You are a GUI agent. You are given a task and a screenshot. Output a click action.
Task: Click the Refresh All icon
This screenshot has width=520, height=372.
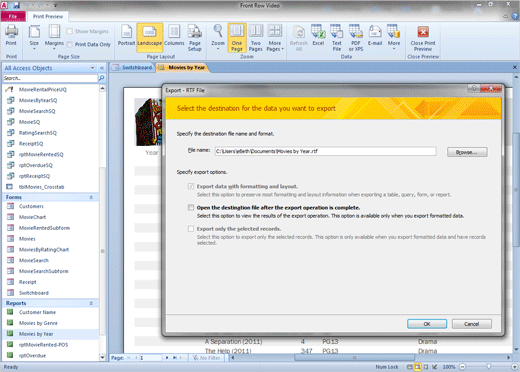click(299, 38)
